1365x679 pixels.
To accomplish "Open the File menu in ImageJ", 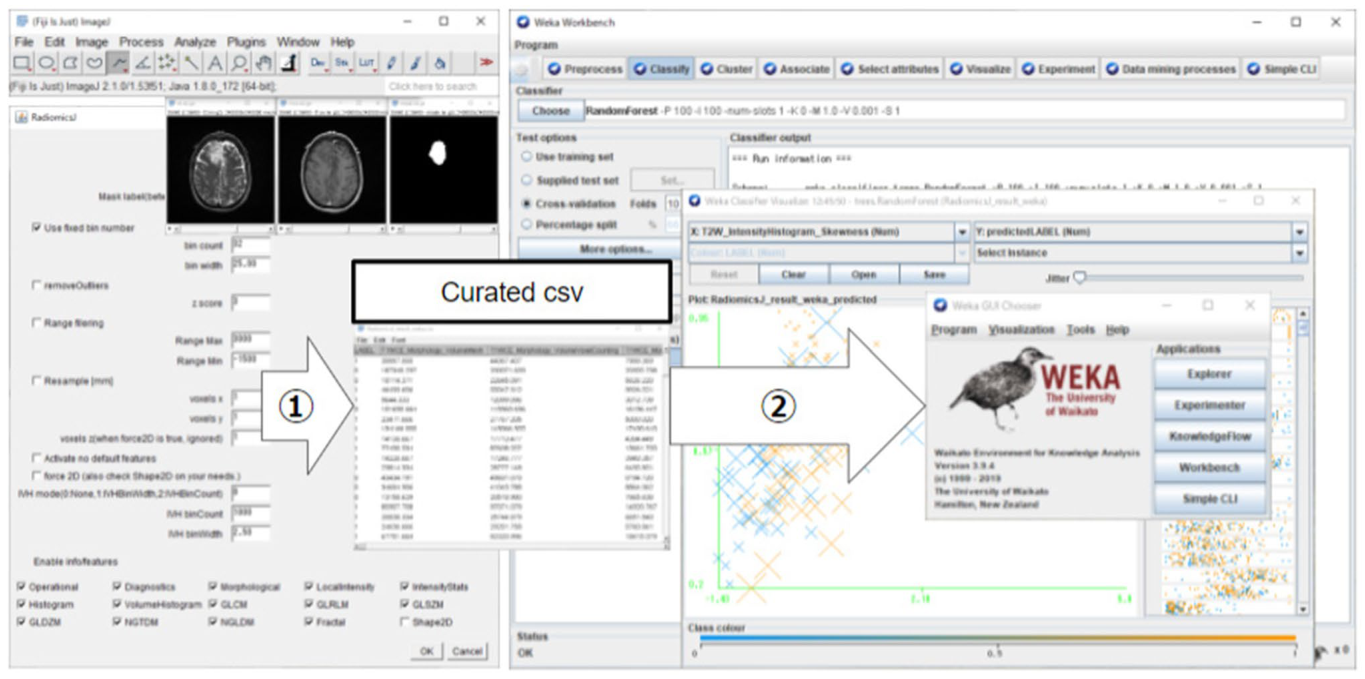I will (24, 42).
